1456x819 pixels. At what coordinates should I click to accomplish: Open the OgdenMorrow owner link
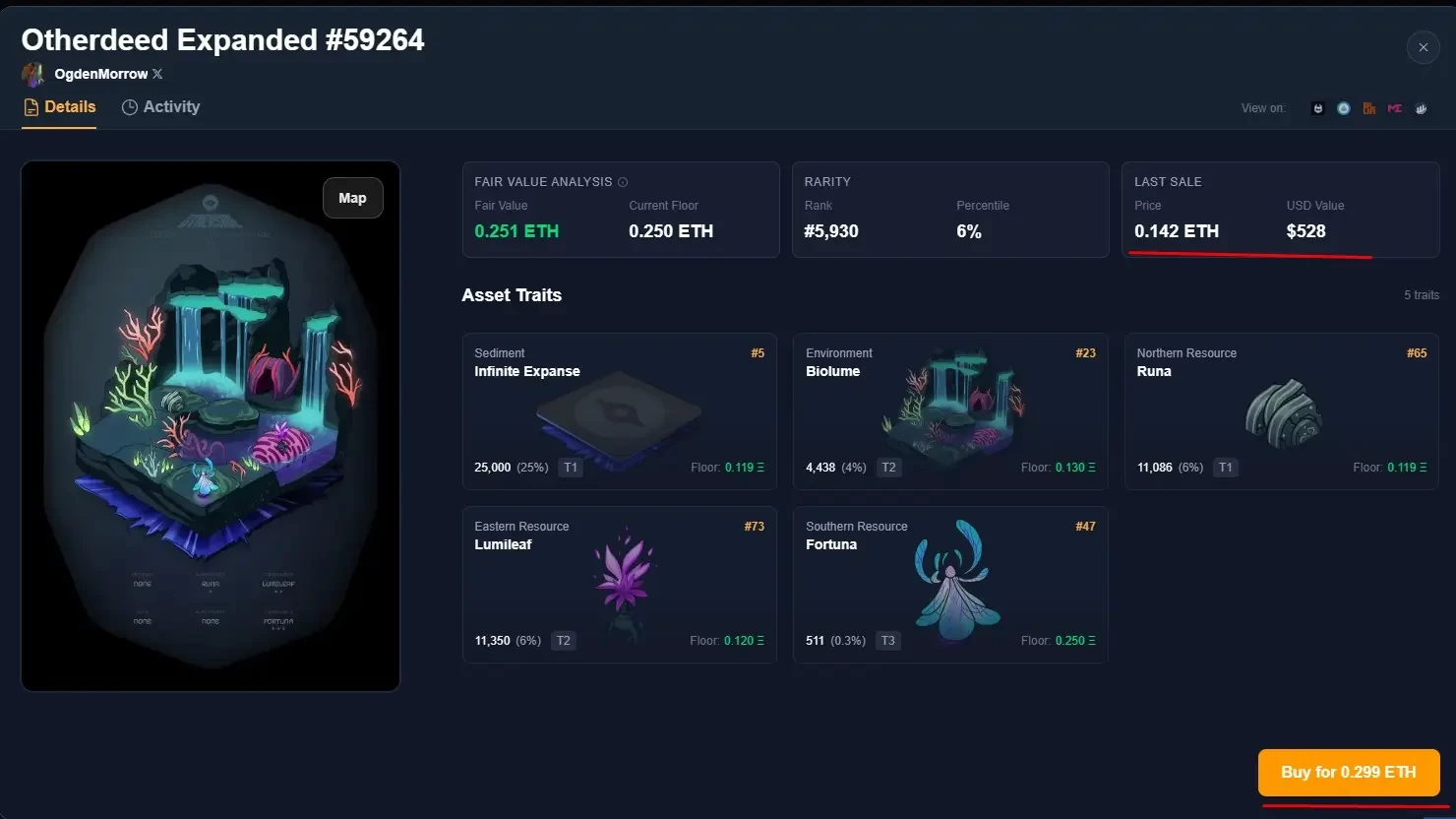pyautogui.click(x=101, y=74)
